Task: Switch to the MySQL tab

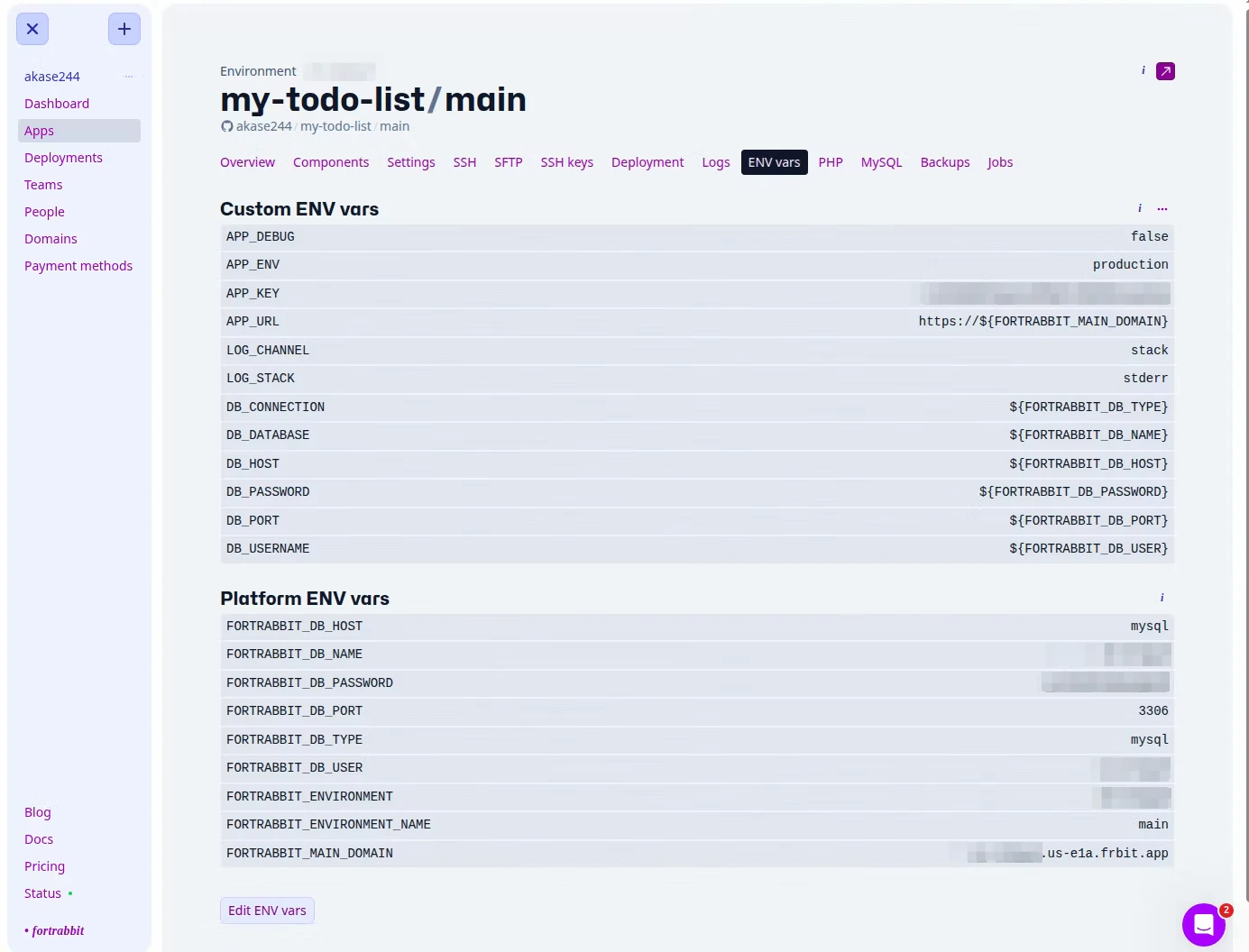Action: [881, 162]
